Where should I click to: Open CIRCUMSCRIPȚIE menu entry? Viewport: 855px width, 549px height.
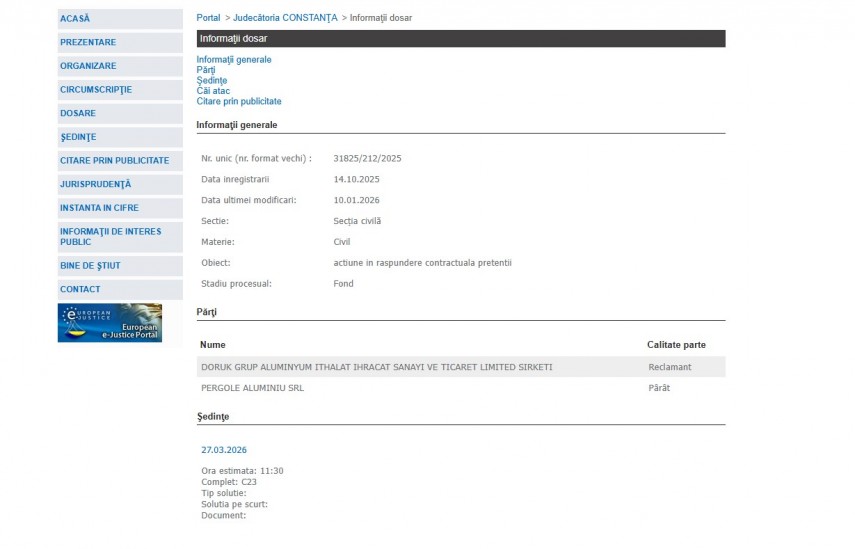tap(96, 90)
